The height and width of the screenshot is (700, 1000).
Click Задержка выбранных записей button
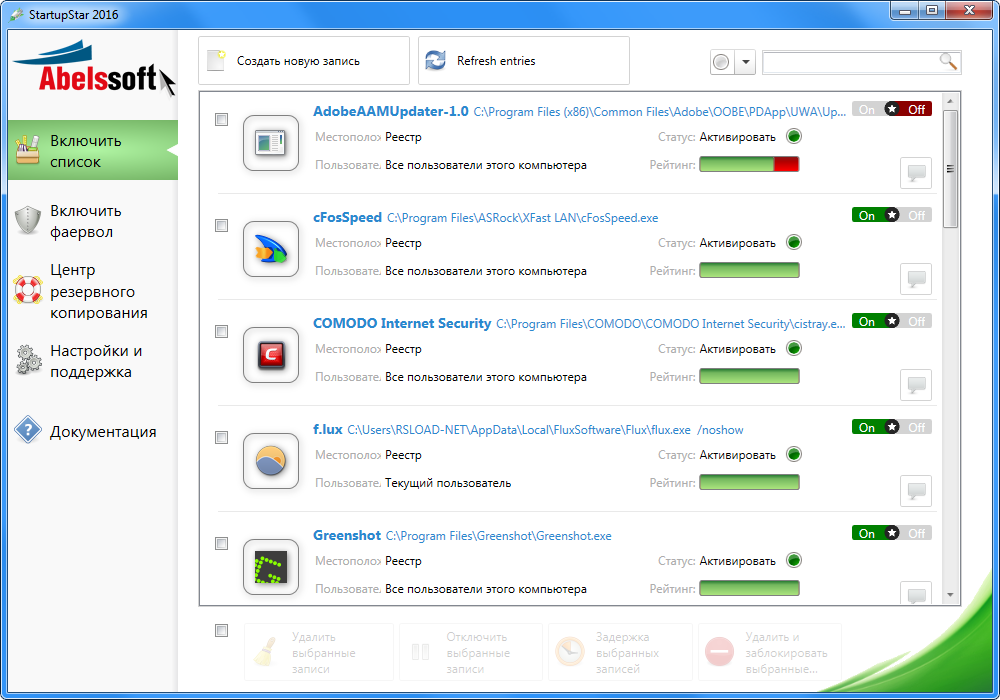coord(621,653)
